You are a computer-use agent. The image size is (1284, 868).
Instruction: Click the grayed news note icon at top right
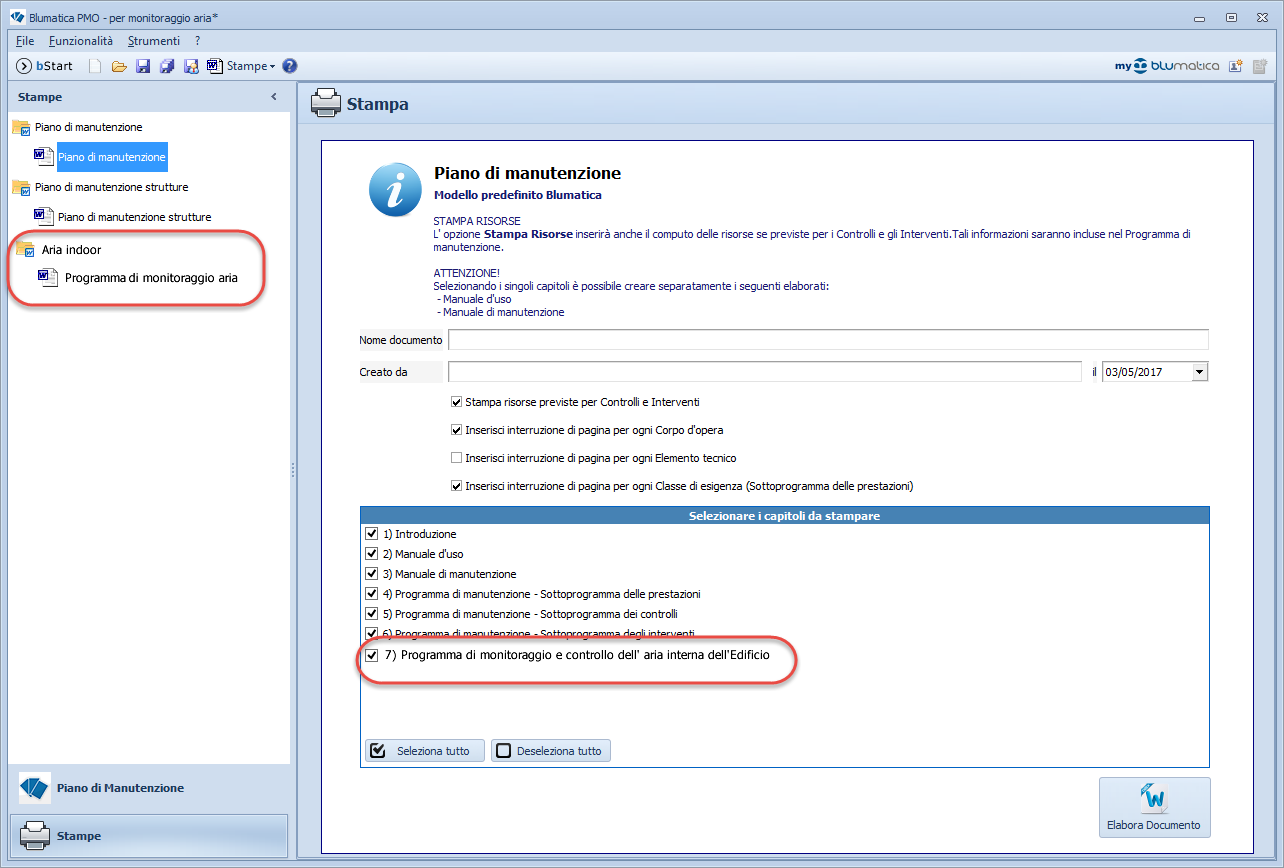tap(1260, 66)
